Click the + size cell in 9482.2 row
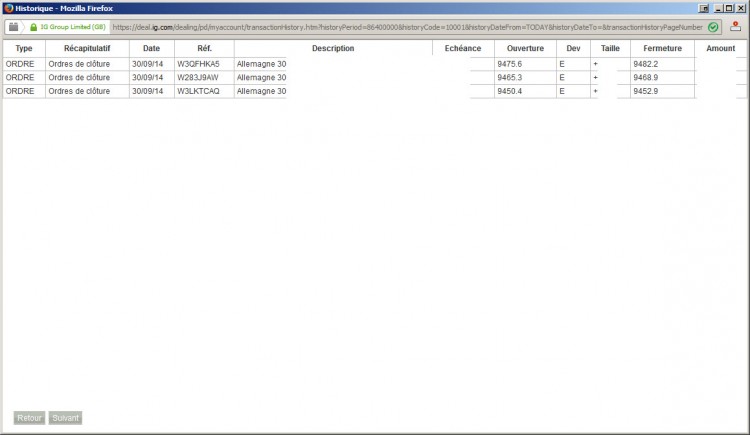The image size is (750, 435). pyautogui.click(x=596, y=64)
